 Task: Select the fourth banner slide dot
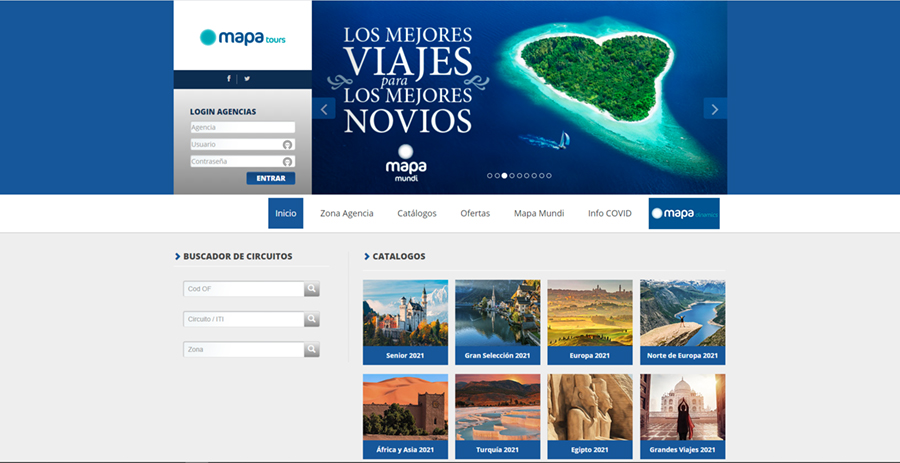(x=512, y=176)
